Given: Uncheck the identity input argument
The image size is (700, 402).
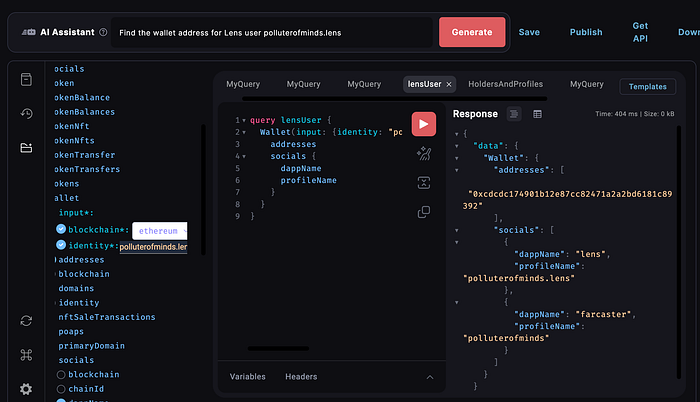Looking at the screenshot, I should tap(62, 245).
